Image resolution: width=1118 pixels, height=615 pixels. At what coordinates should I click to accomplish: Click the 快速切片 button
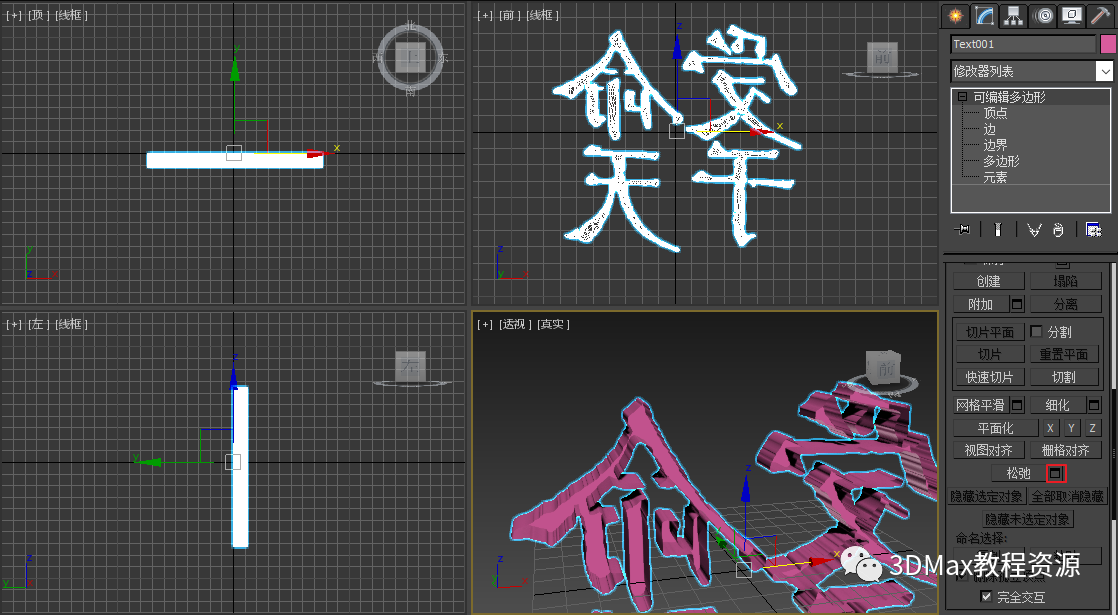pos(990,377)
